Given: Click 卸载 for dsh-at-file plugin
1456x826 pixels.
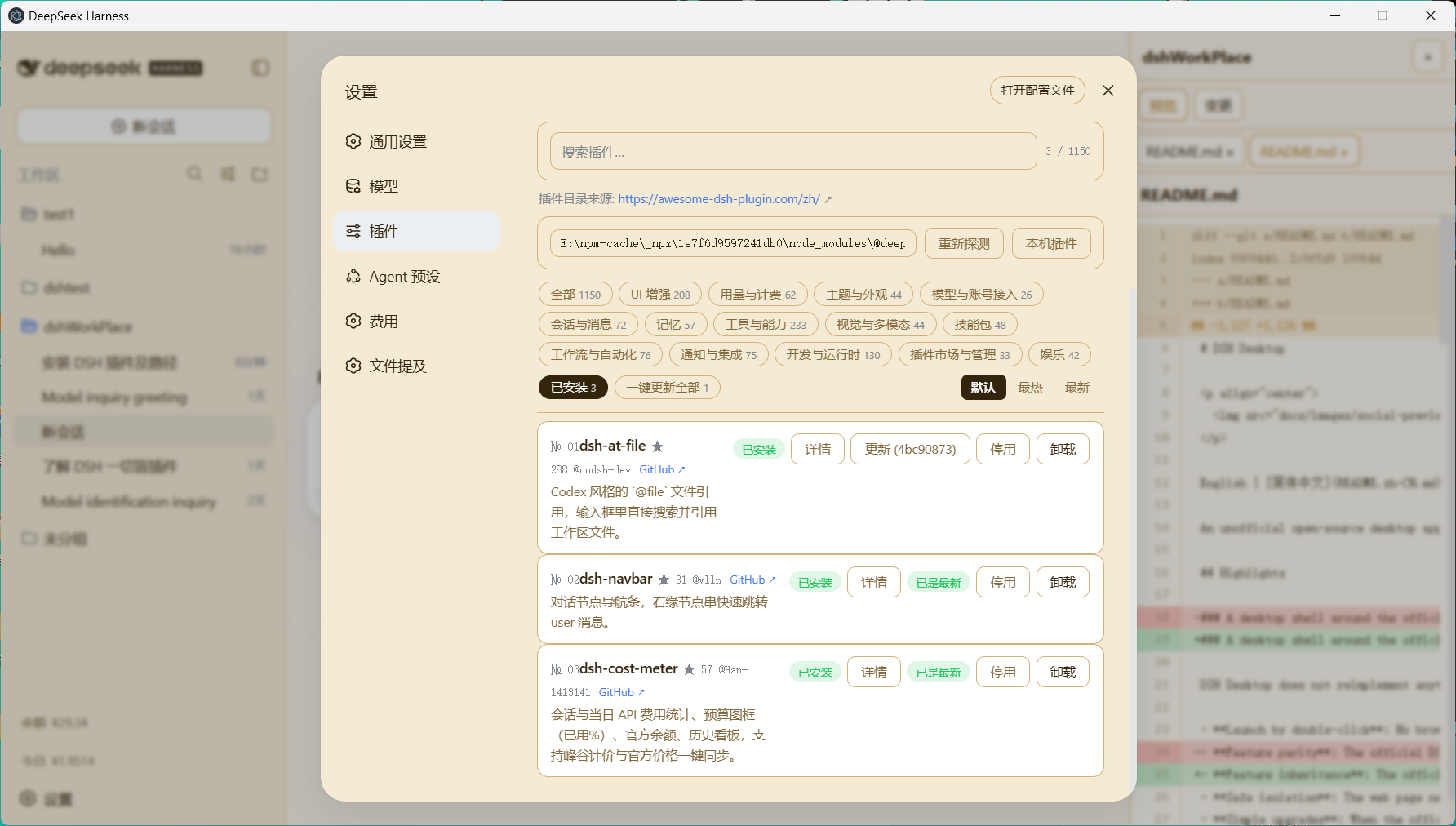Looking at the screenshot, I should click(1063, 450).
